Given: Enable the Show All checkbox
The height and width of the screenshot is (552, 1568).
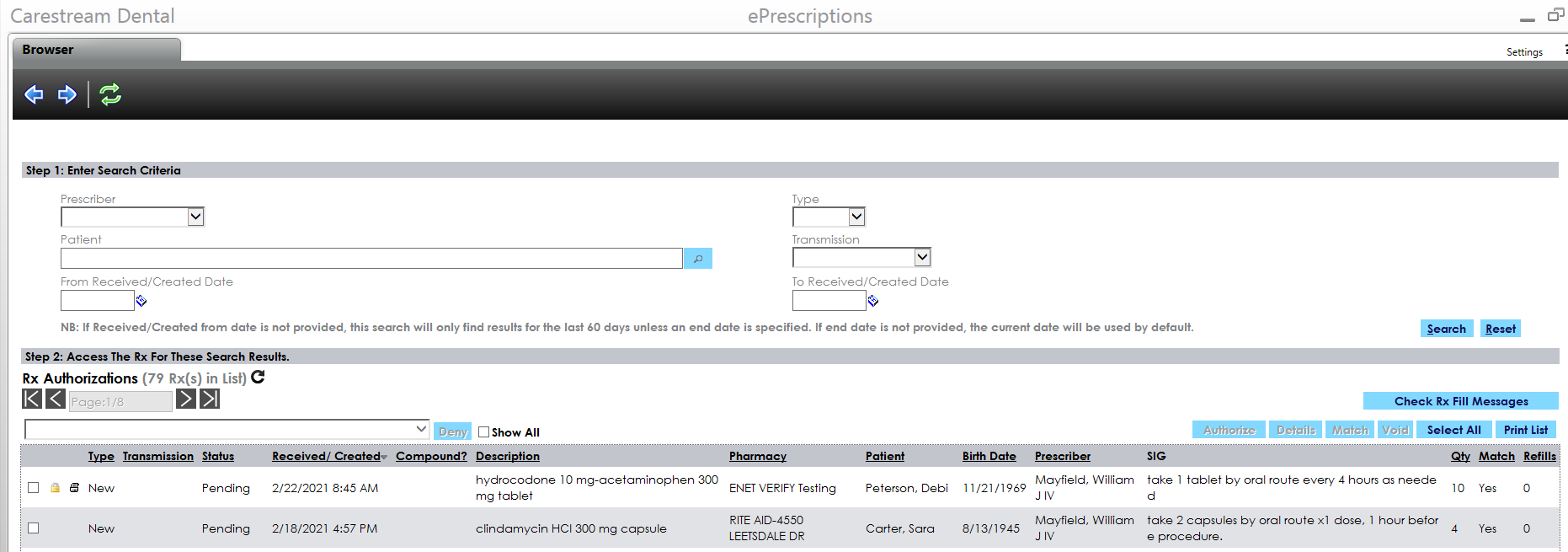Looking at the screenshot, I should click(x=484, y=431).
